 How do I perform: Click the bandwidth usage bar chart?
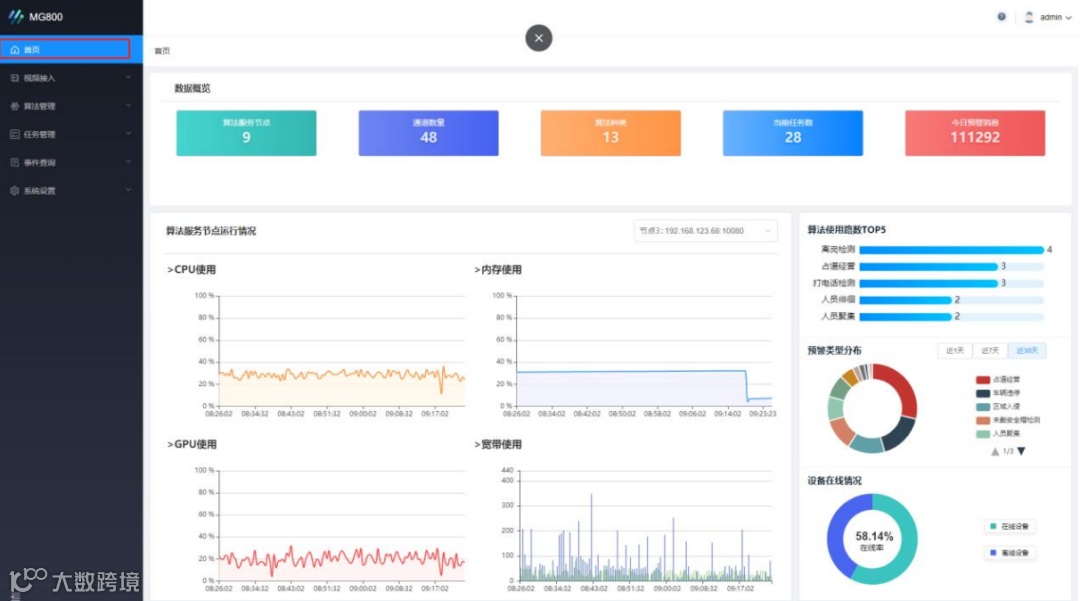[x=646, y=537]
